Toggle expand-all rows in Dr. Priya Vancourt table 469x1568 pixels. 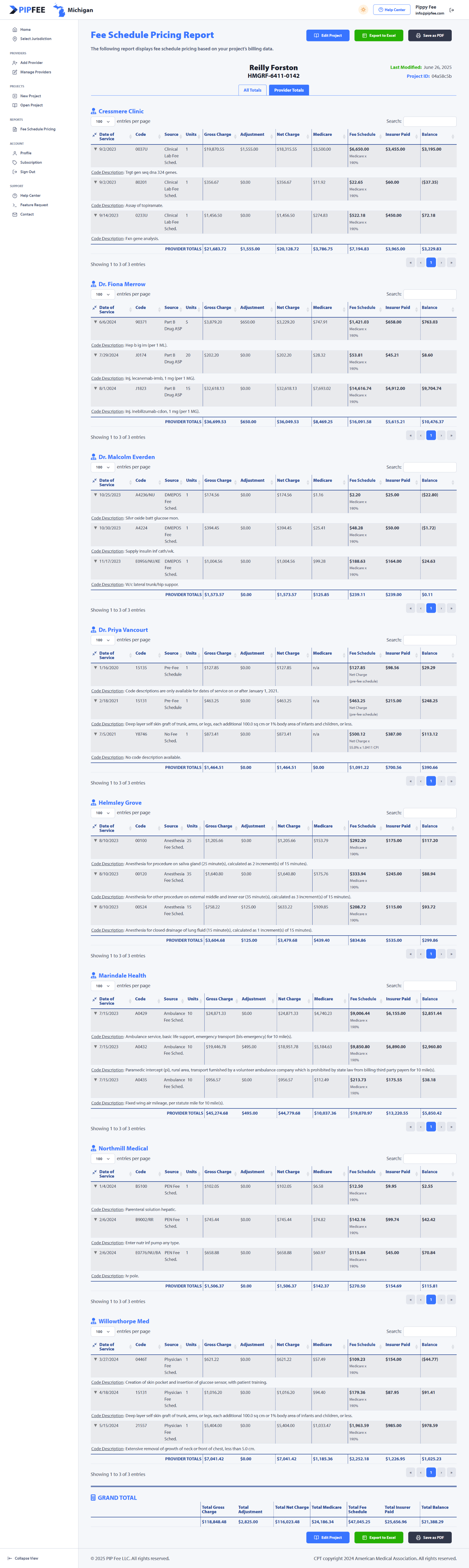click(x=94, y=653)
